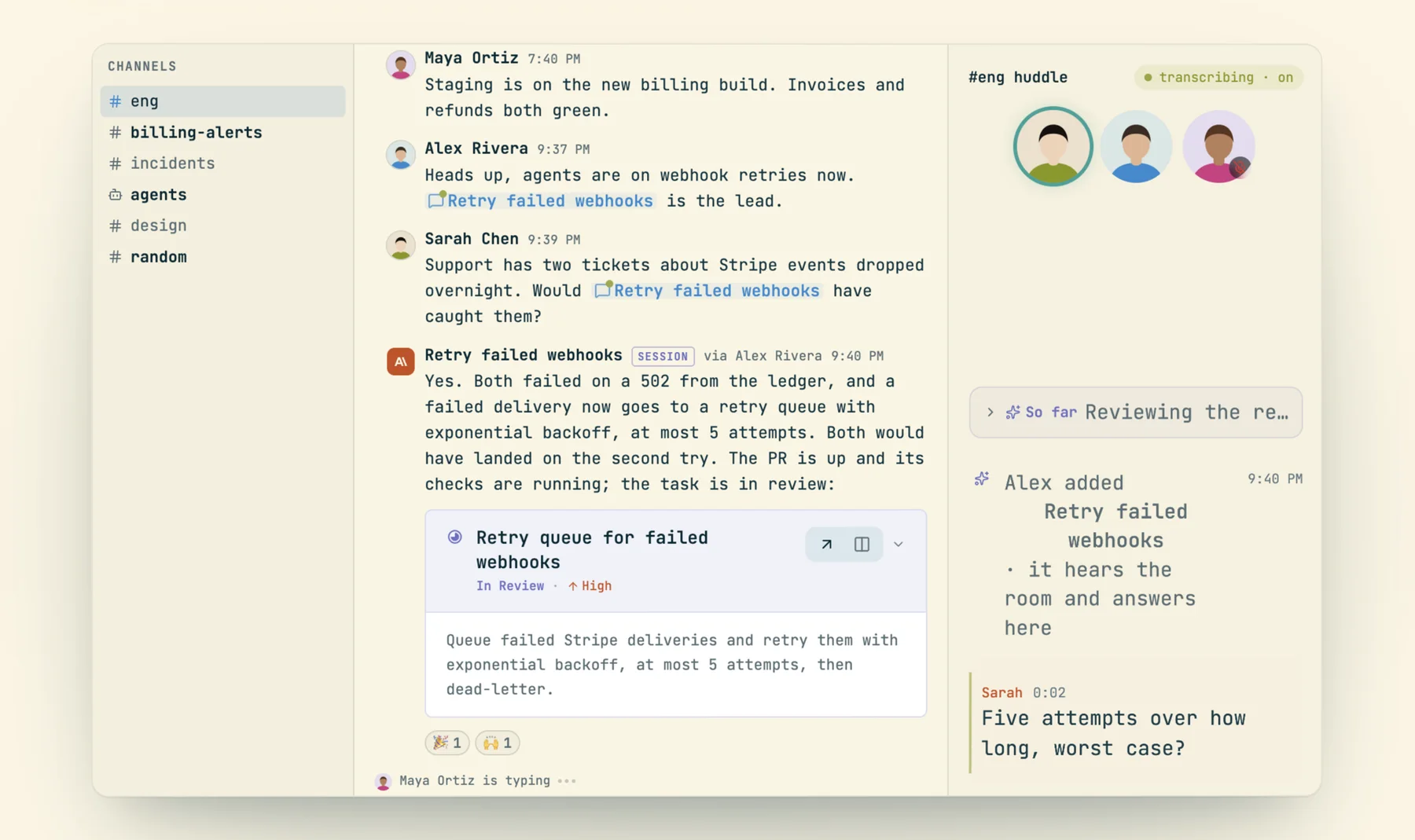Viewport: 1415px width, 840px height.
Task: Open the random channel
Action: point(222,257)
